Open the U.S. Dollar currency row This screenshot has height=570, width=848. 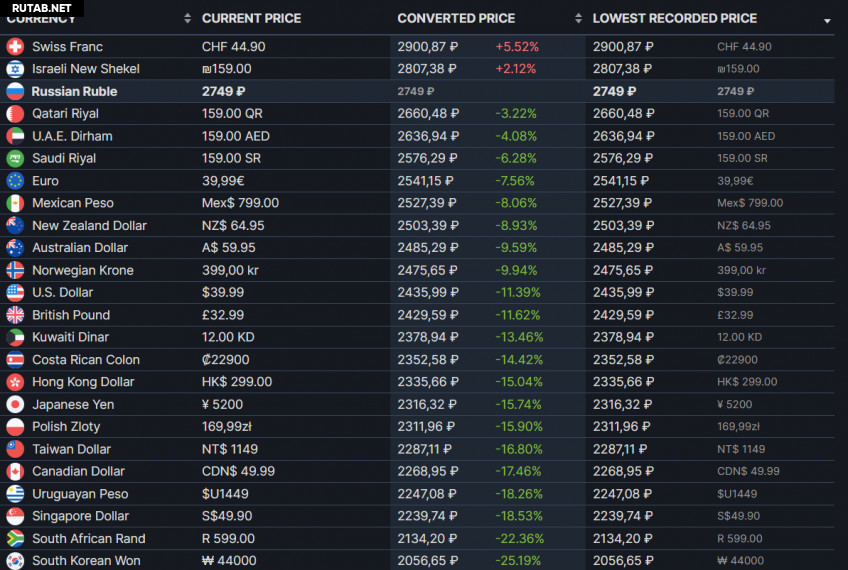coord(62,293)
